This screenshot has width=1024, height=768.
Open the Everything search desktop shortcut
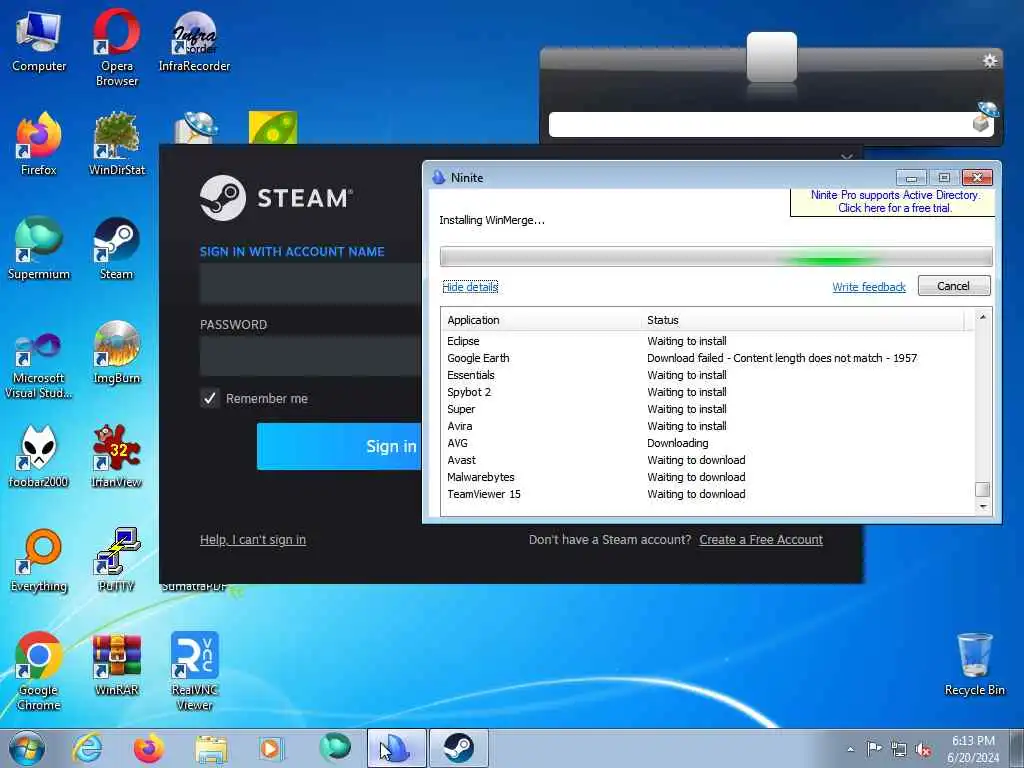pyautogui.click(x=39, y=561)
